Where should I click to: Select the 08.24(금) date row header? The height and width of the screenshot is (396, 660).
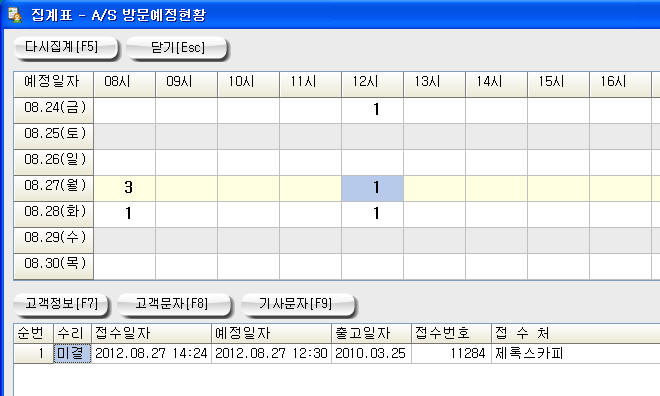[x=53, y=110]
